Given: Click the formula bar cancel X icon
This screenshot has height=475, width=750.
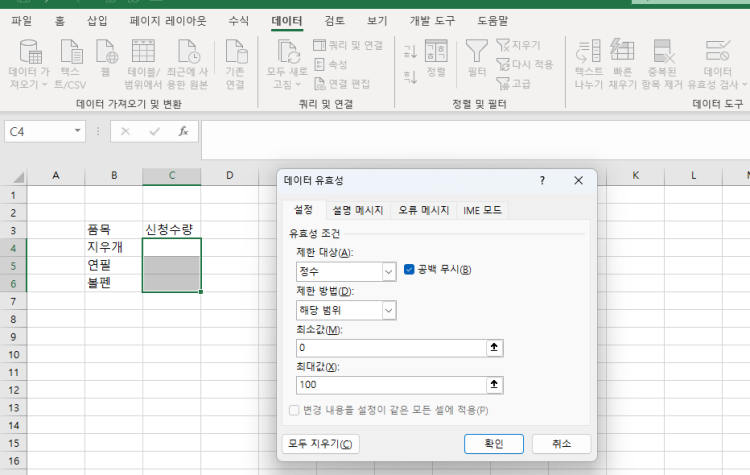Looking at the screenshot, I should (x=125, y=131).
